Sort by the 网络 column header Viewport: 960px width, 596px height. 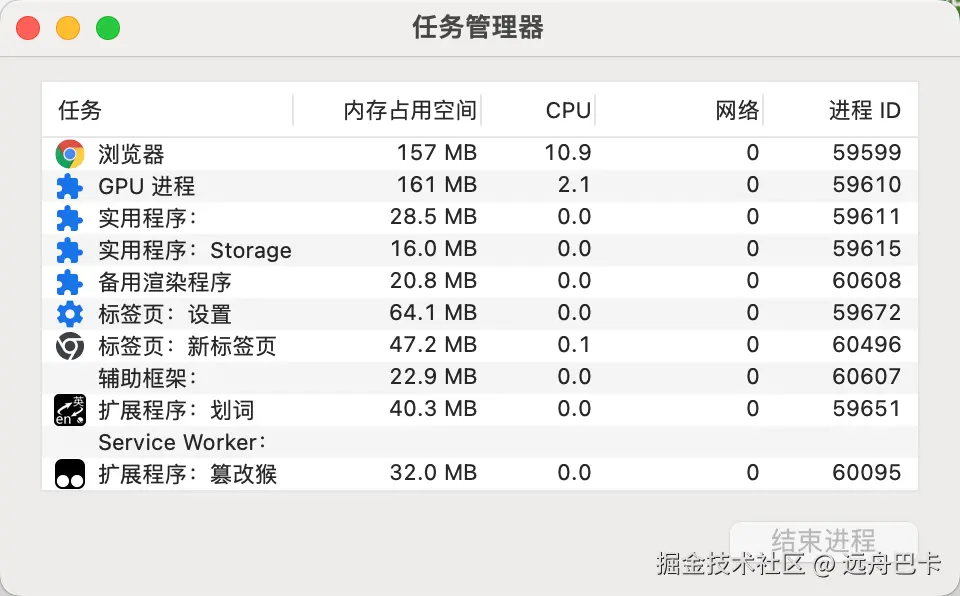pos(737,110)
